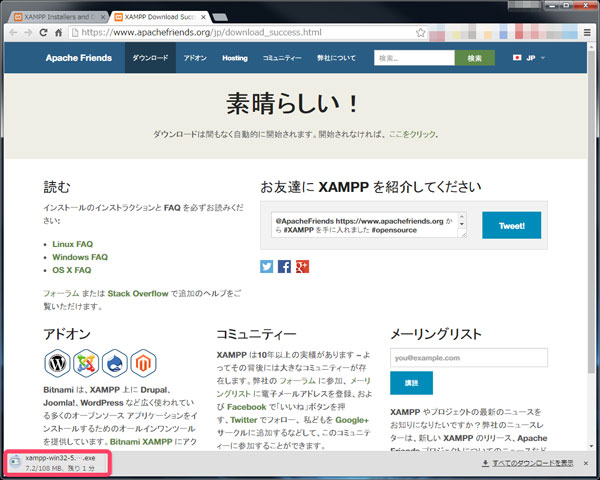Close the XAMPP Download Success tab
The width and height of the screenshot is (600, 480).
pos(204,17)
